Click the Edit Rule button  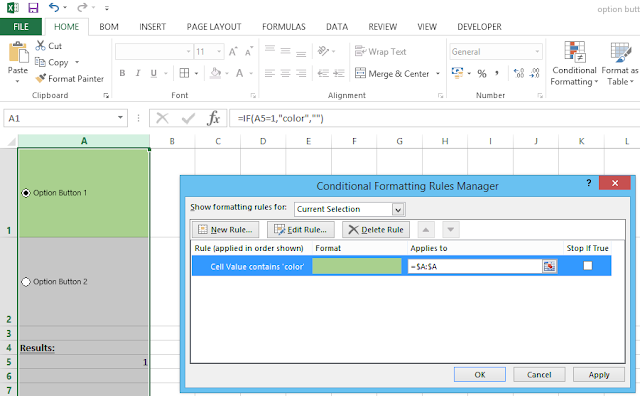coord(301,229)
